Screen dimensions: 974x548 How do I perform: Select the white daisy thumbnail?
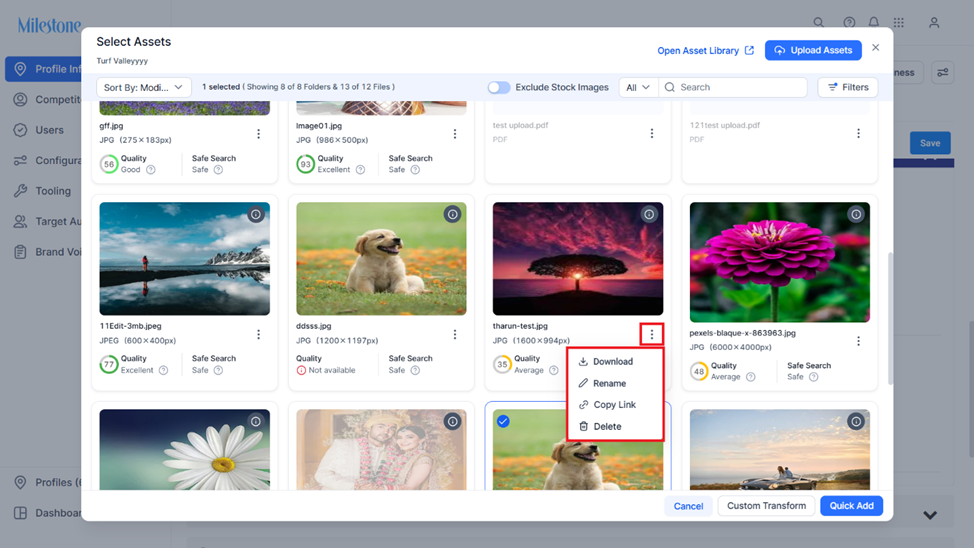[184, 449]
